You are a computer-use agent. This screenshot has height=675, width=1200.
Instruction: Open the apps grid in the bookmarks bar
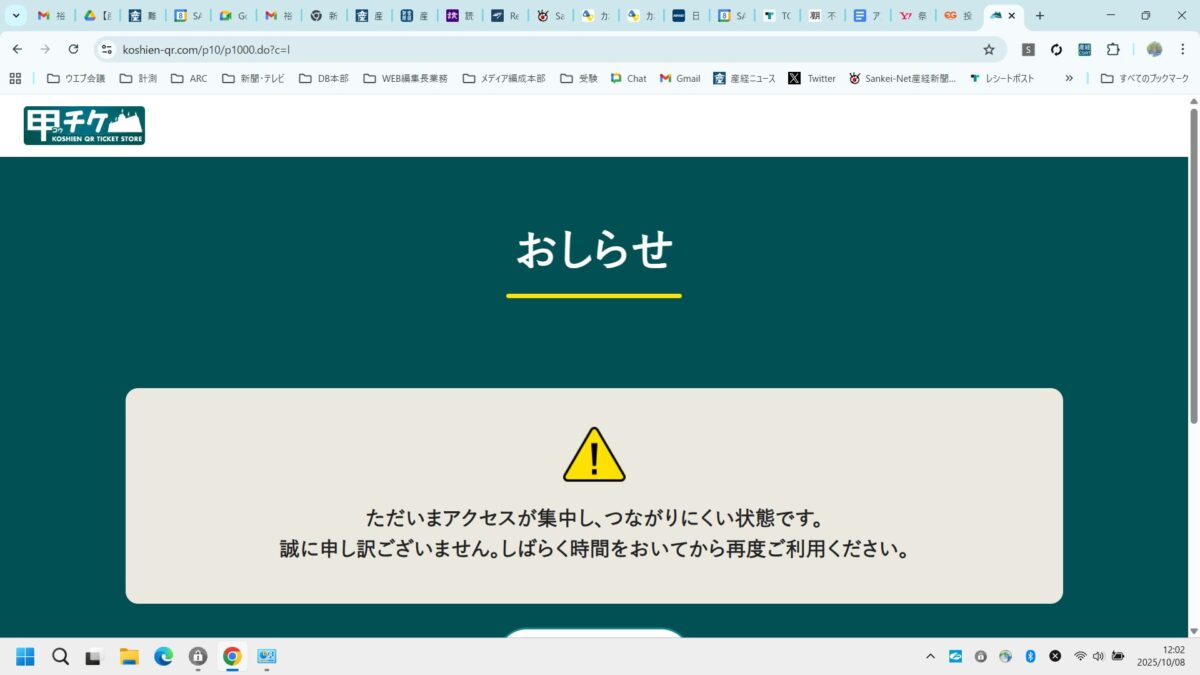[x=16, y=78]
